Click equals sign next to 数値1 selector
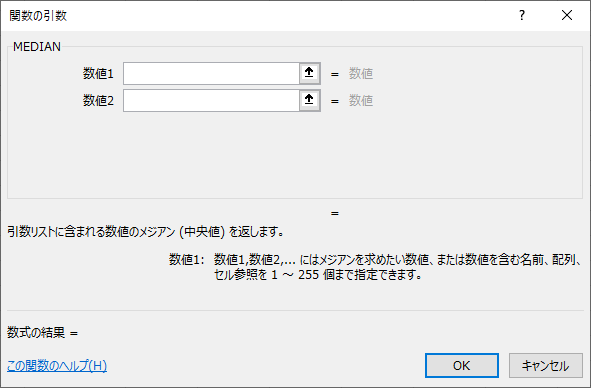 [x=335, y=74]
